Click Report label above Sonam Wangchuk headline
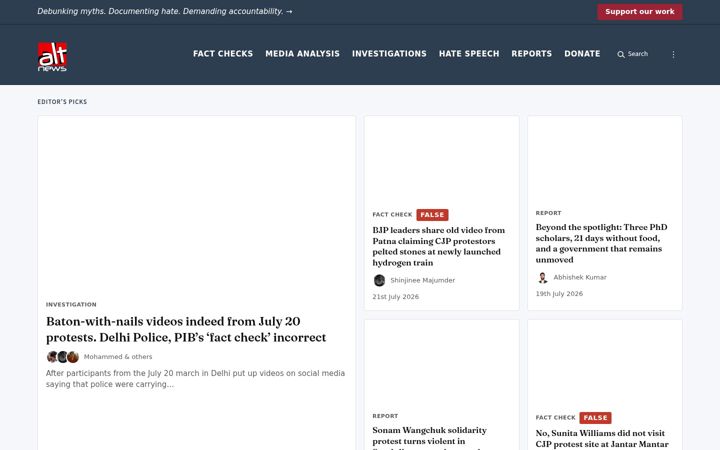Image resolution: width=720 pixels, height=450 pixels. click(x=385, y=416)
